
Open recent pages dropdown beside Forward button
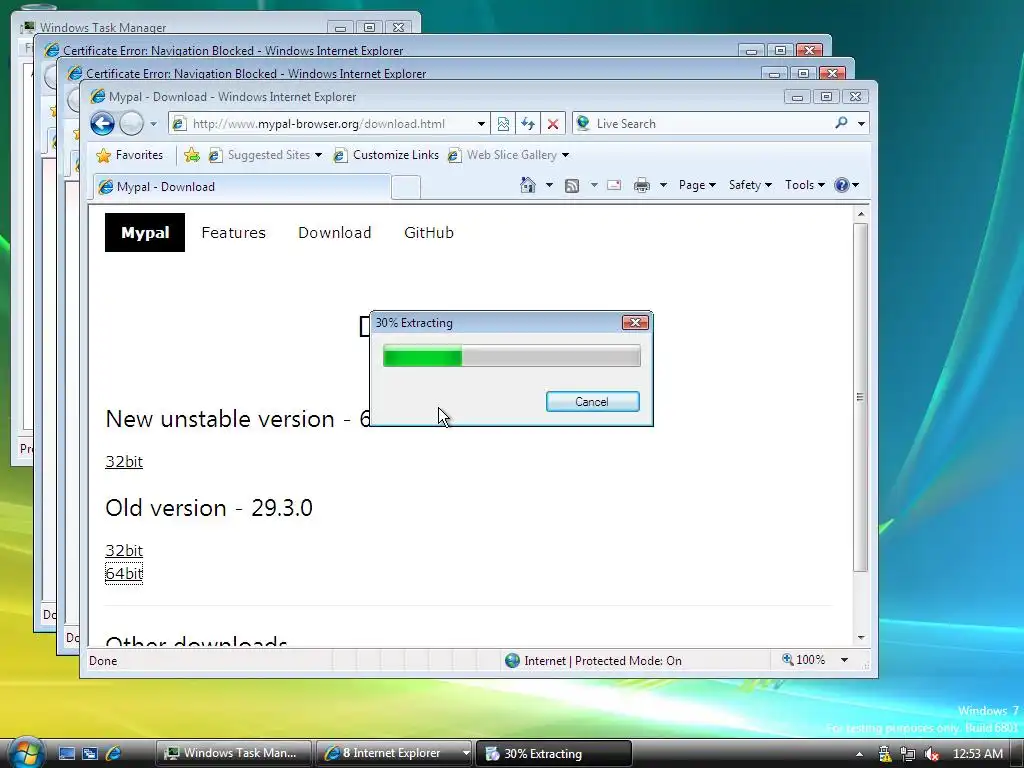coord(153,123)
